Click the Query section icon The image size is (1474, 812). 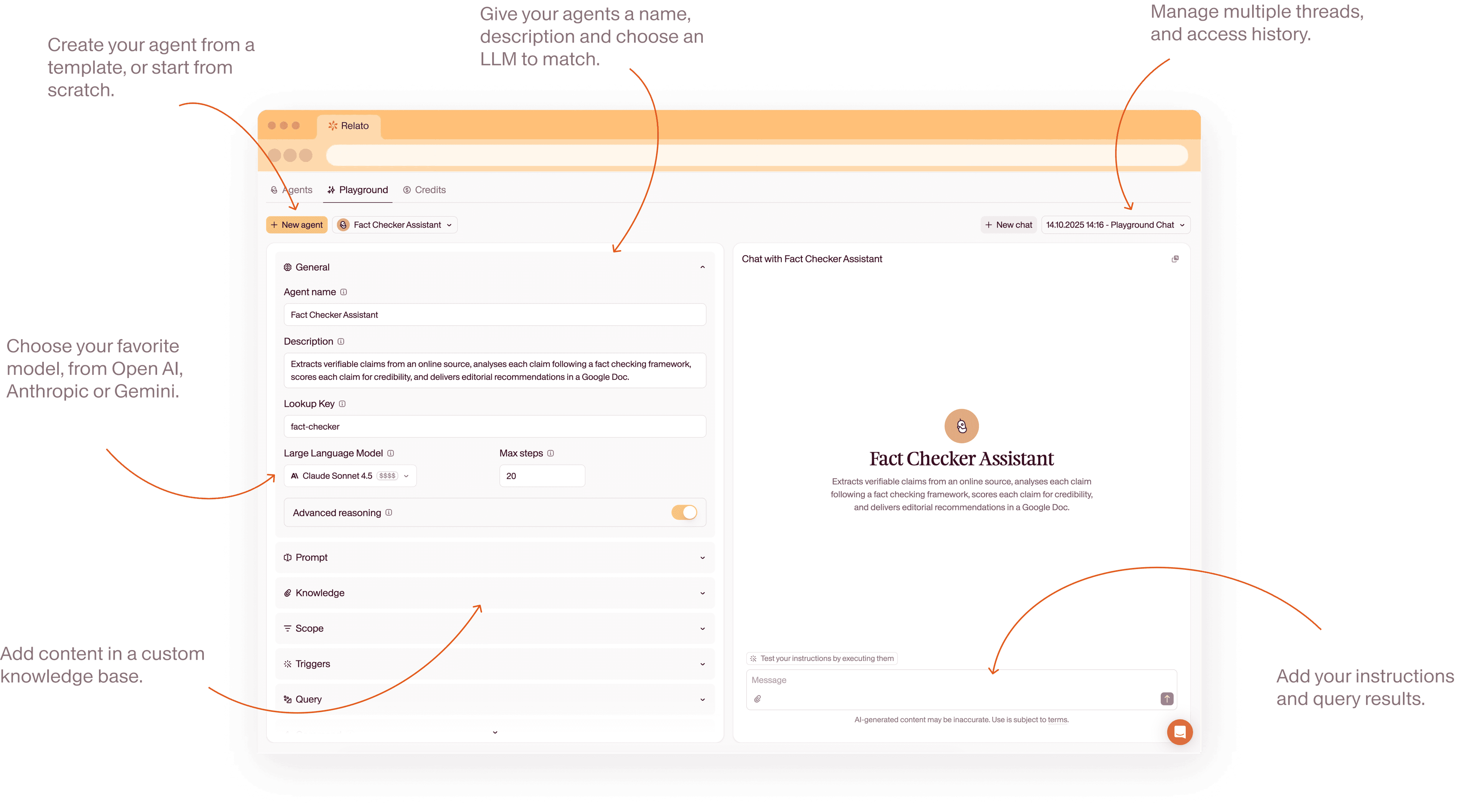(288, 699)
